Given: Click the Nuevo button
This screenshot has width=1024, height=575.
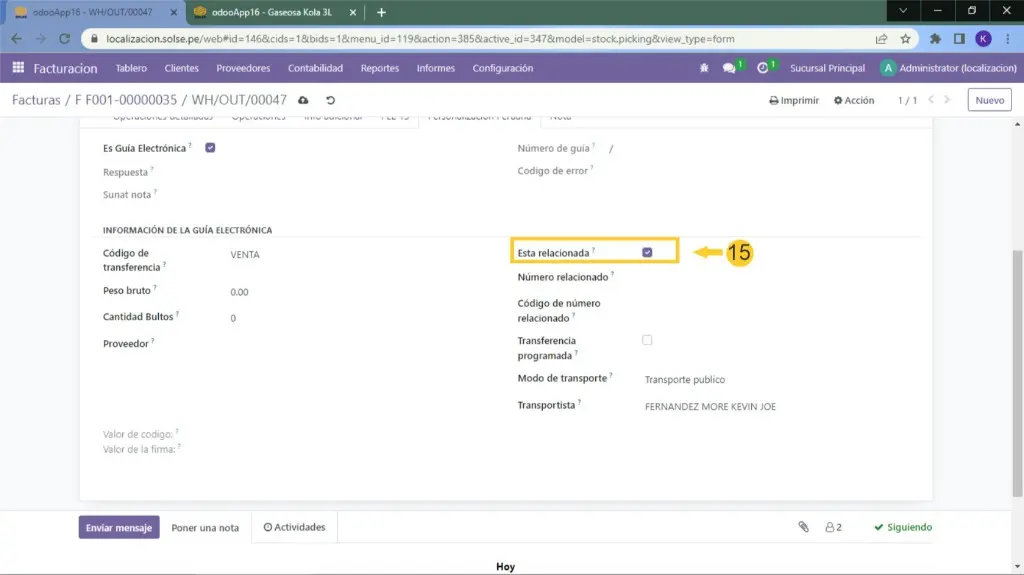Looking at the screenshot, I should pos(989,100).
